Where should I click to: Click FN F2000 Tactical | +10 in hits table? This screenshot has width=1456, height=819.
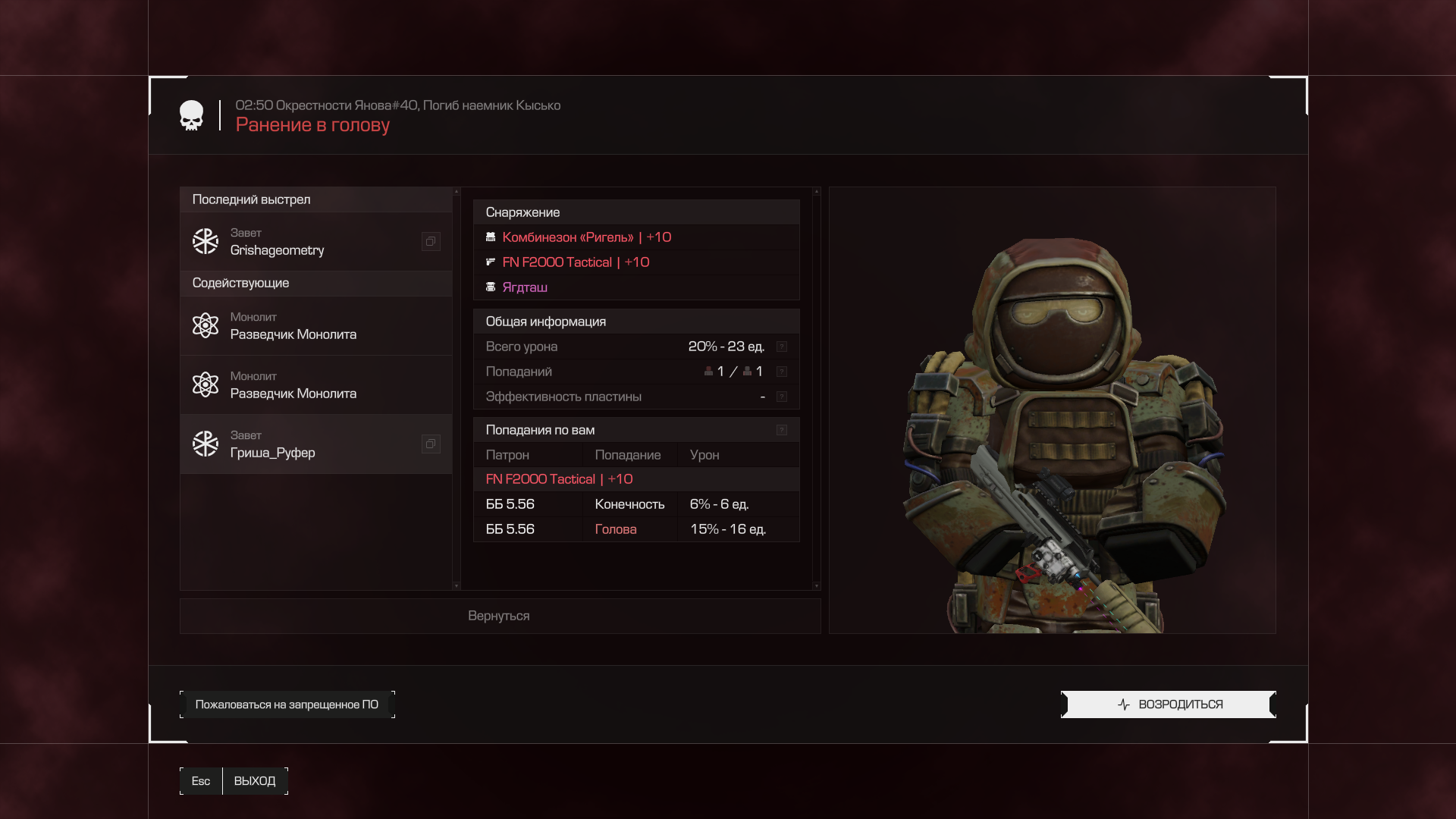click(559, 479)
